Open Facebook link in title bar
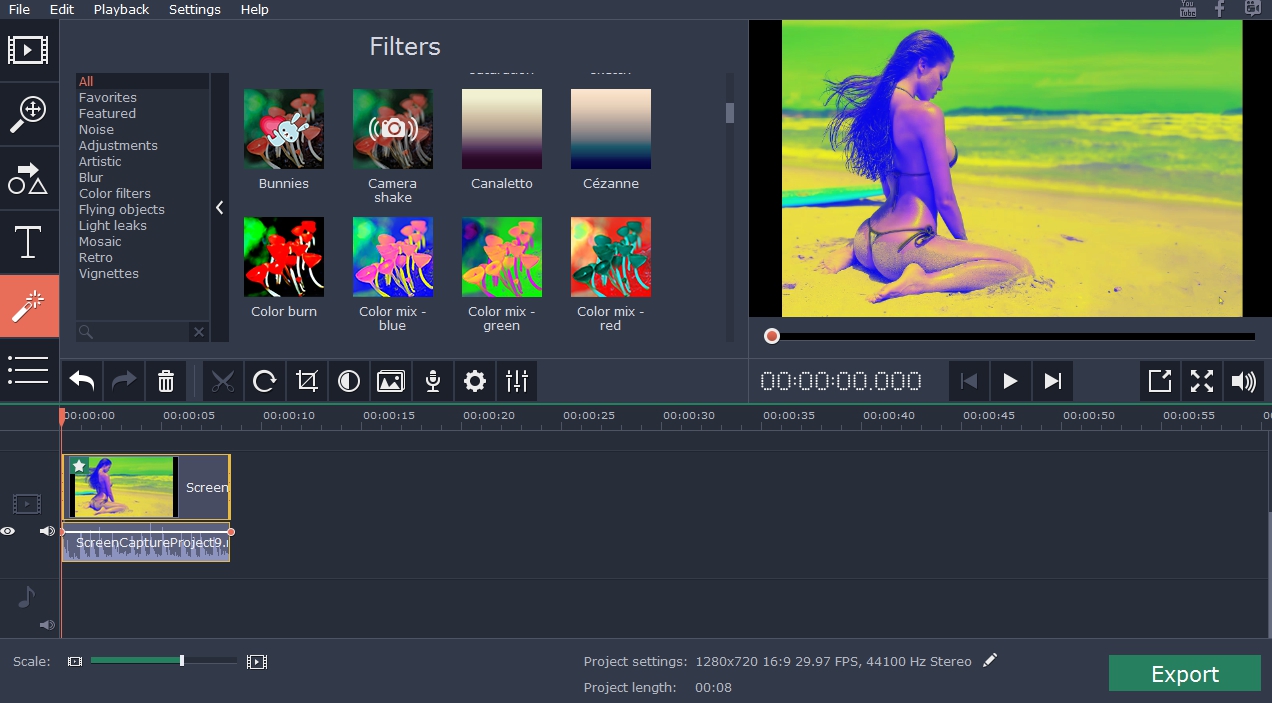This screenshot has width=1272, height=703. 1220,9
